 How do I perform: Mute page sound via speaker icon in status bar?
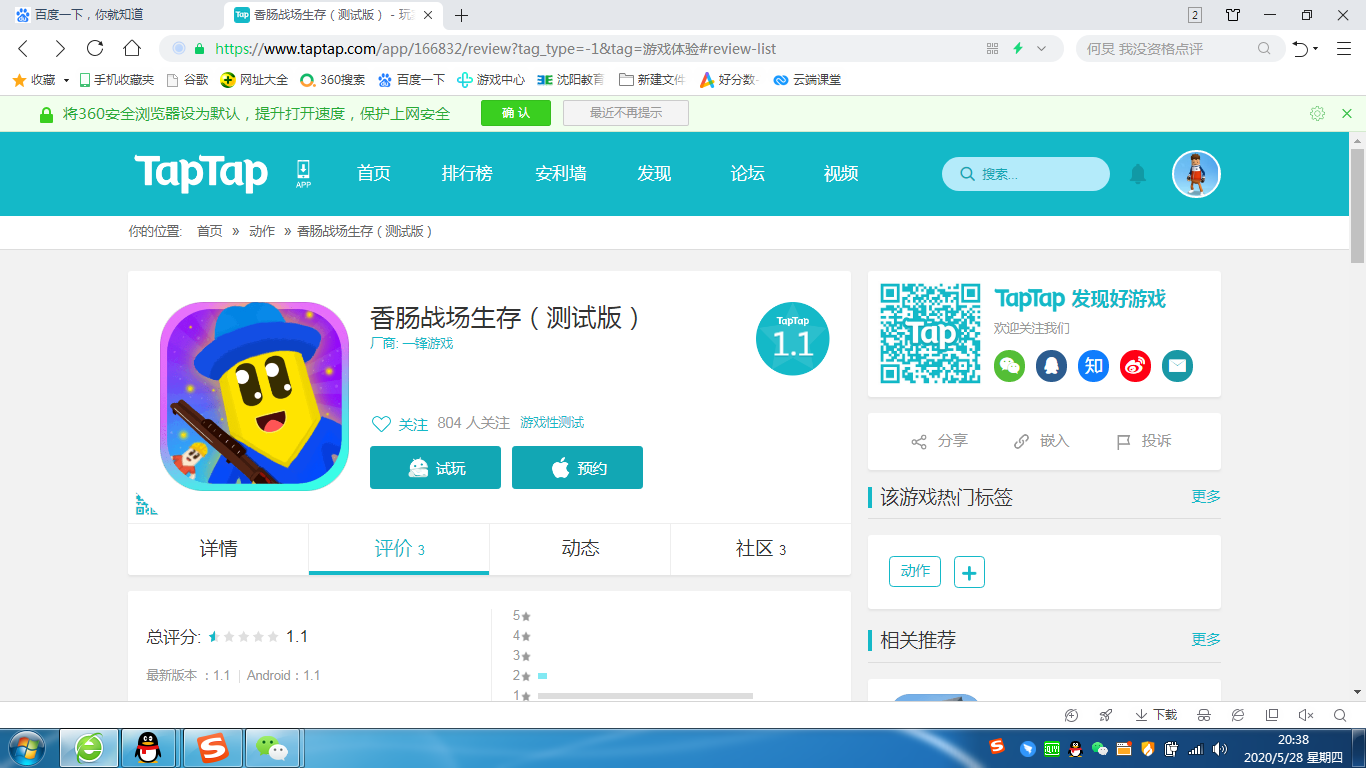[1305, 715]
